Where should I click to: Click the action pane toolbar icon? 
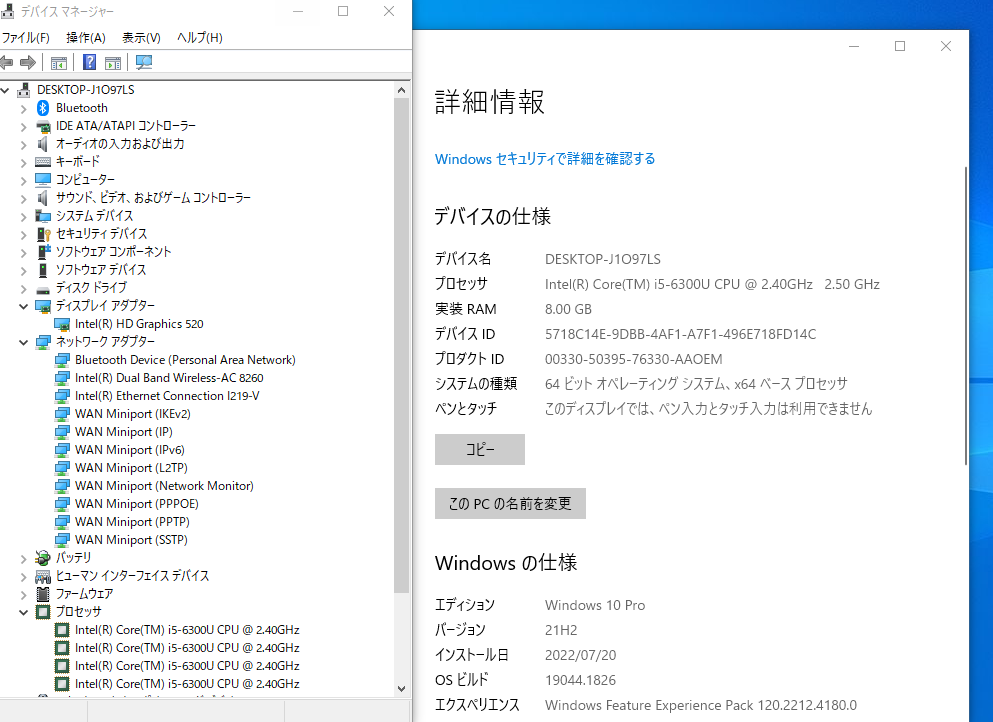[x=113, y=63]
